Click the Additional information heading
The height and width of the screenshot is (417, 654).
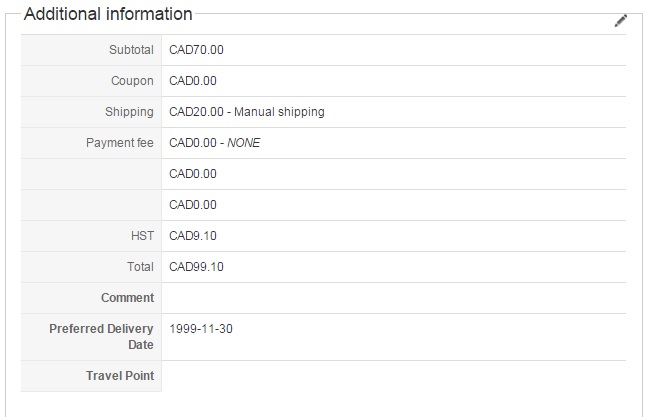[x=108, y=15]
